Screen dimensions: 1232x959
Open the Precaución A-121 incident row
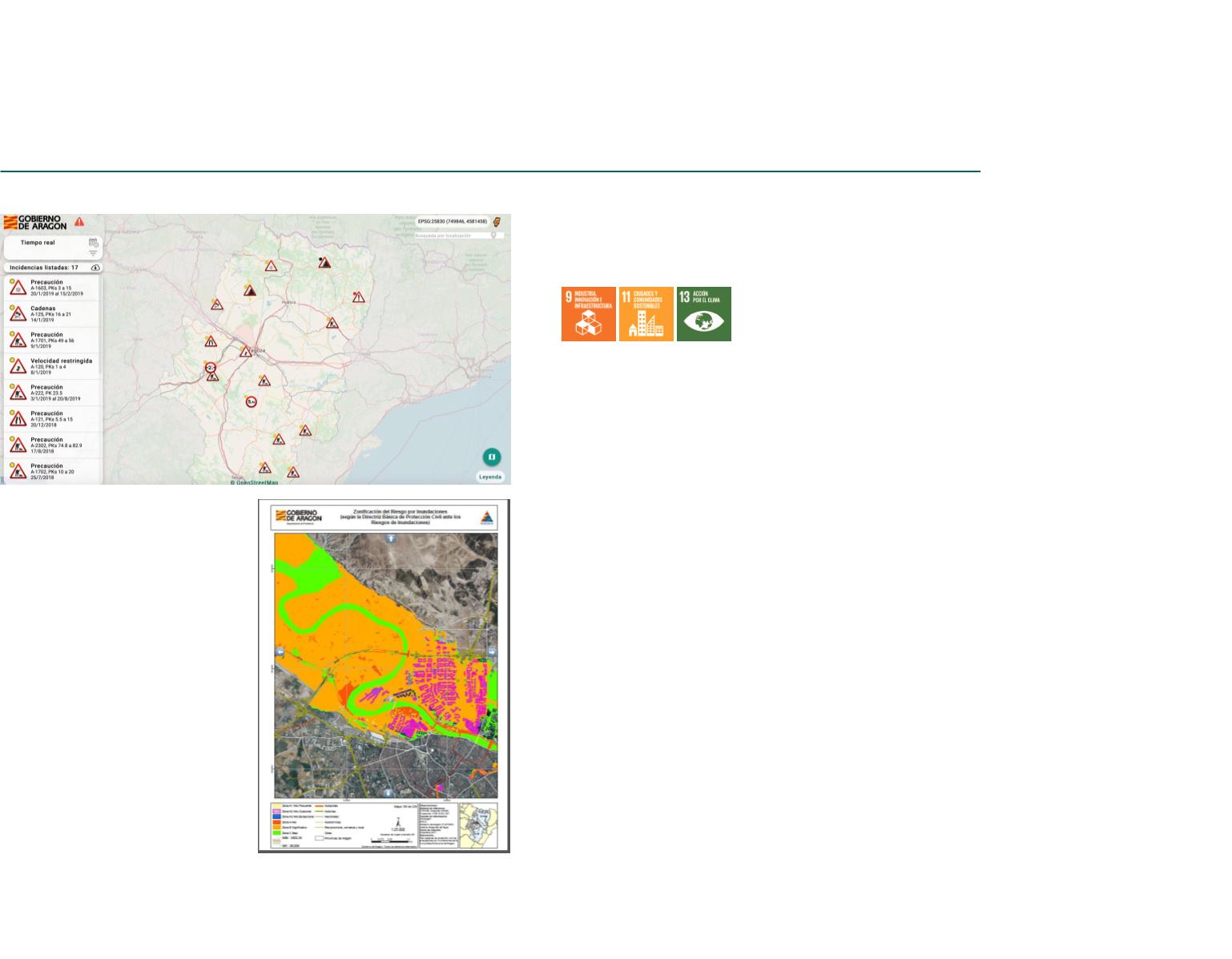(x=53, y=419)
